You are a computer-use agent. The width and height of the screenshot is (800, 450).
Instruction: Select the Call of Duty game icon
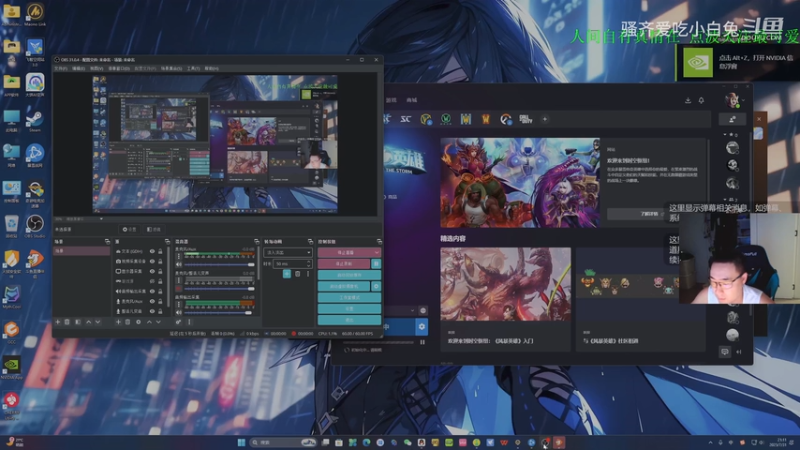526,119
